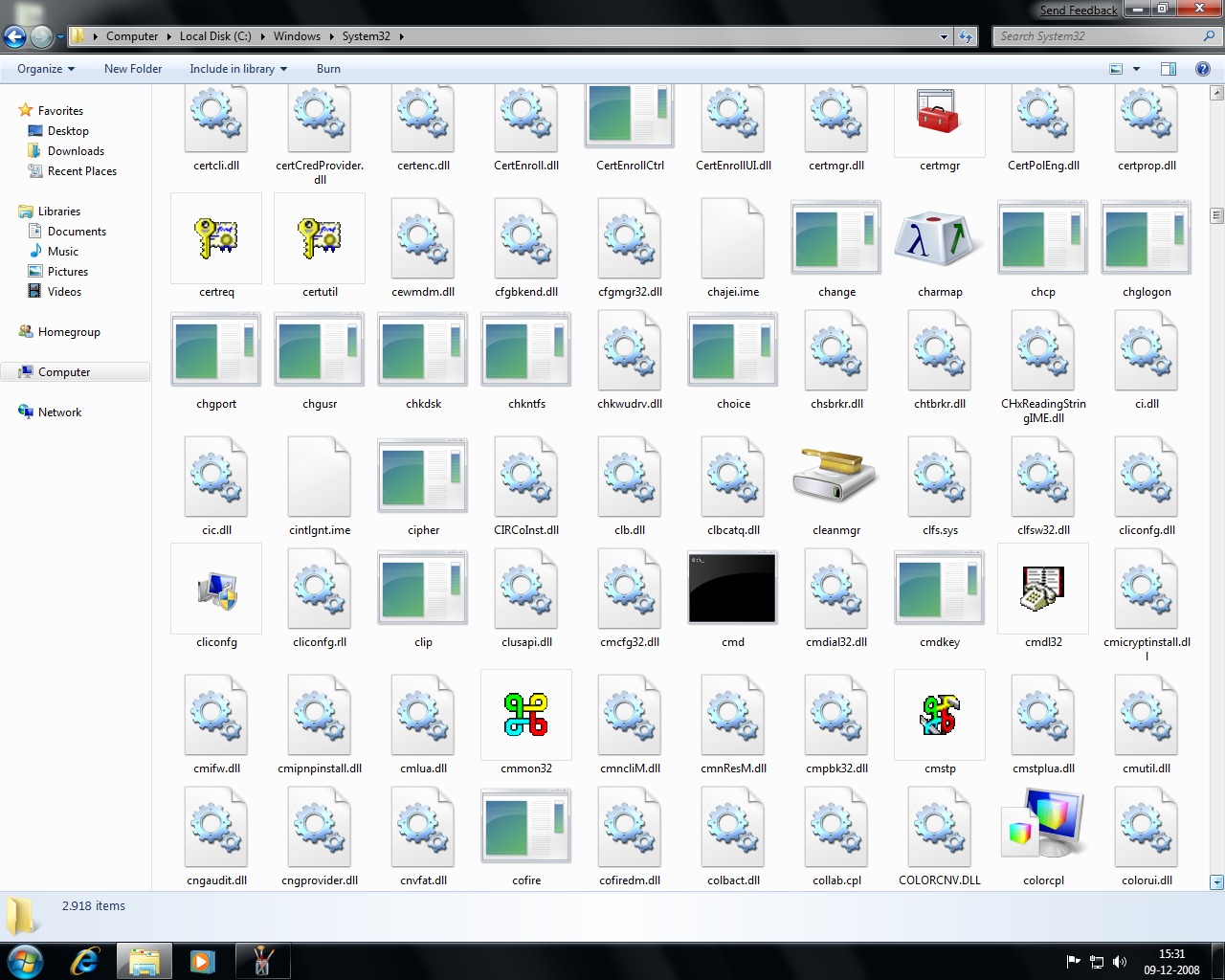
Task: Launch Internet Explorer from the taskbar
Action: point(84,960)
